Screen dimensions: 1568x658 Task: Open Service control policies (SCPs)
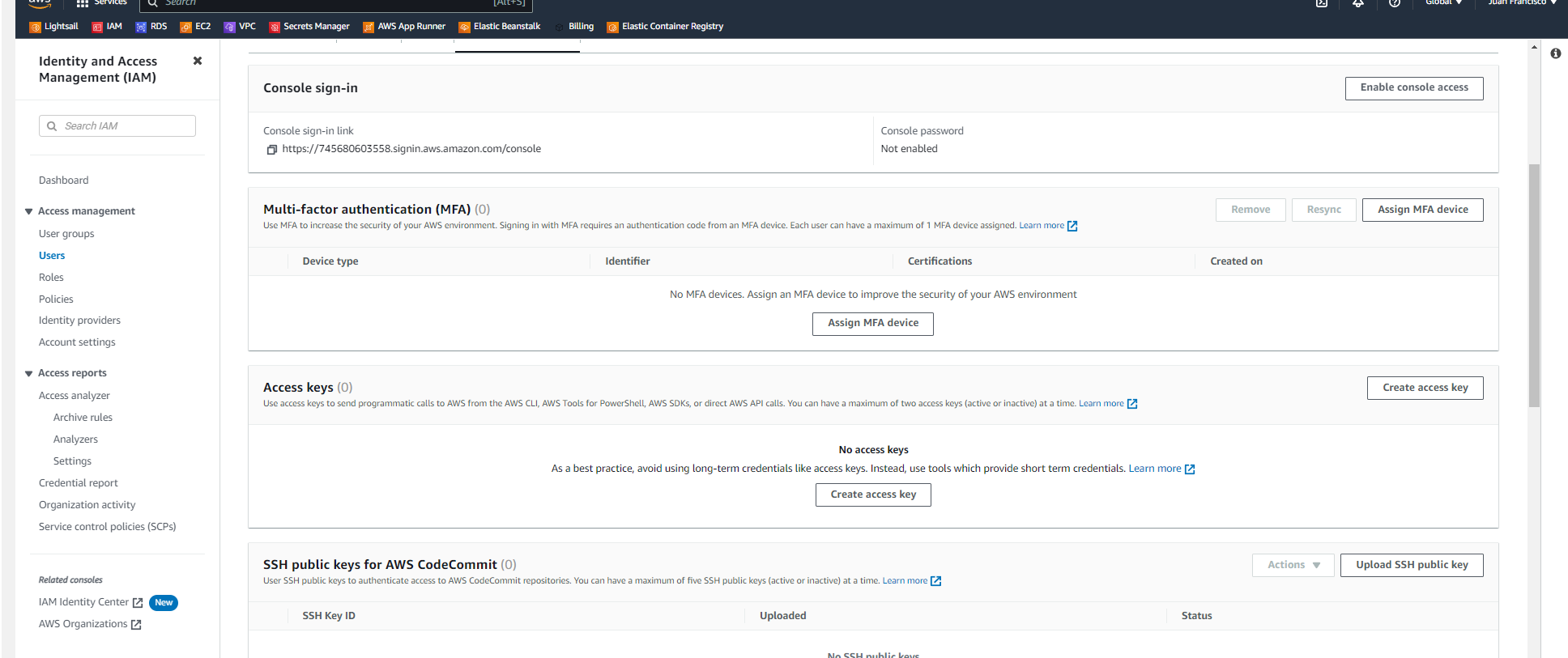(x=108, y=527)
